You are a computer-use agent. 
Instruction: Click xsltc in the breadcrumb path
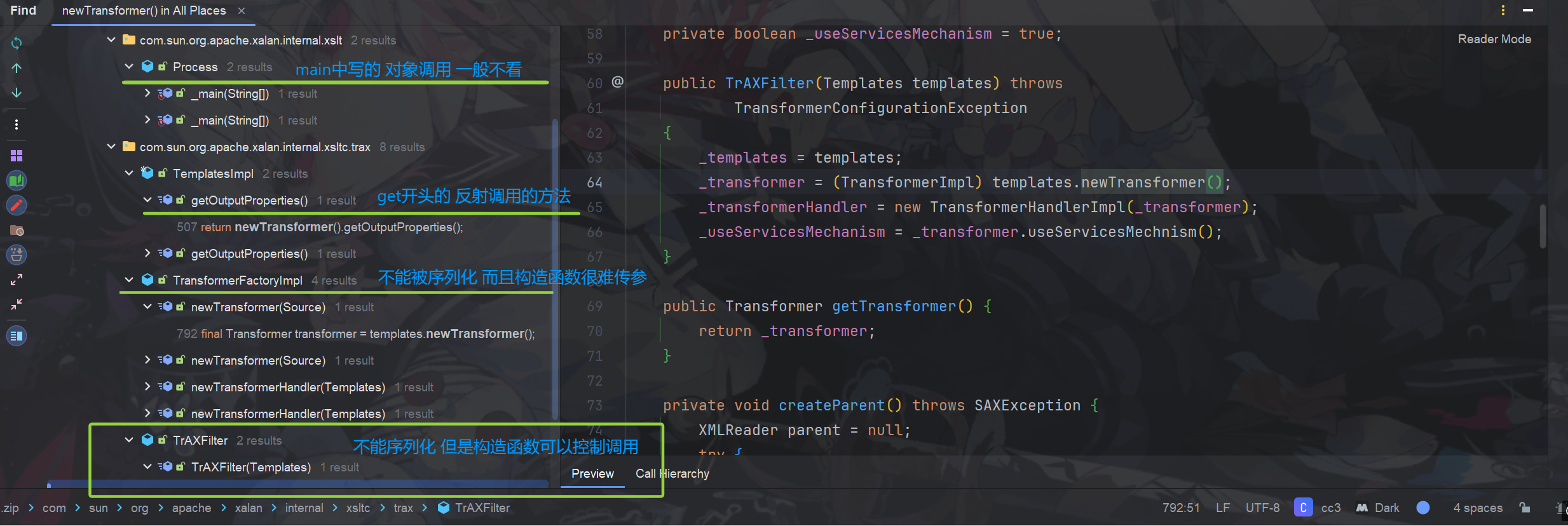click(358, 508)
